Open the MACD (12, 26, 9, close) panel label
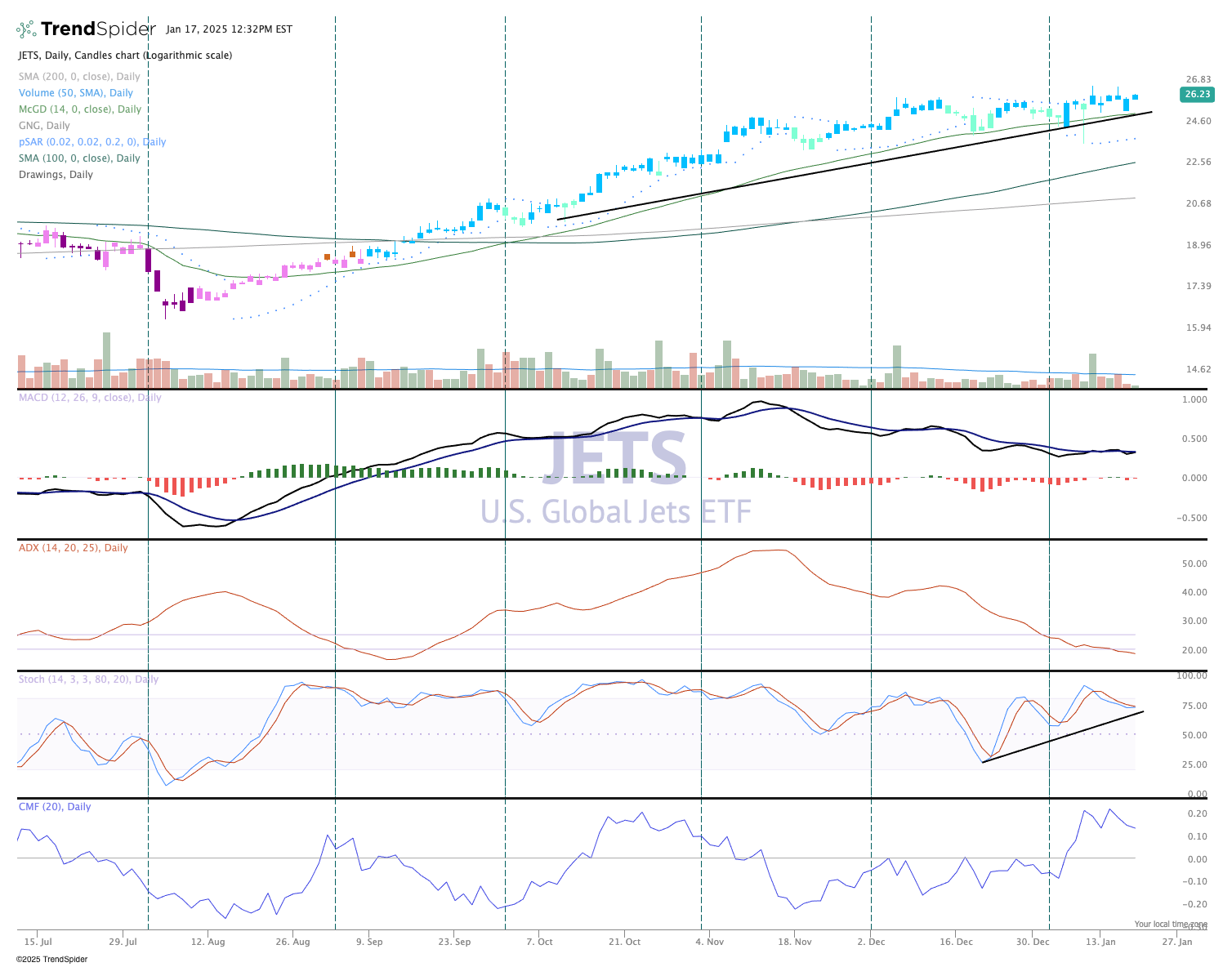The height and width of the screenshot is (967, 1232). 90,398
